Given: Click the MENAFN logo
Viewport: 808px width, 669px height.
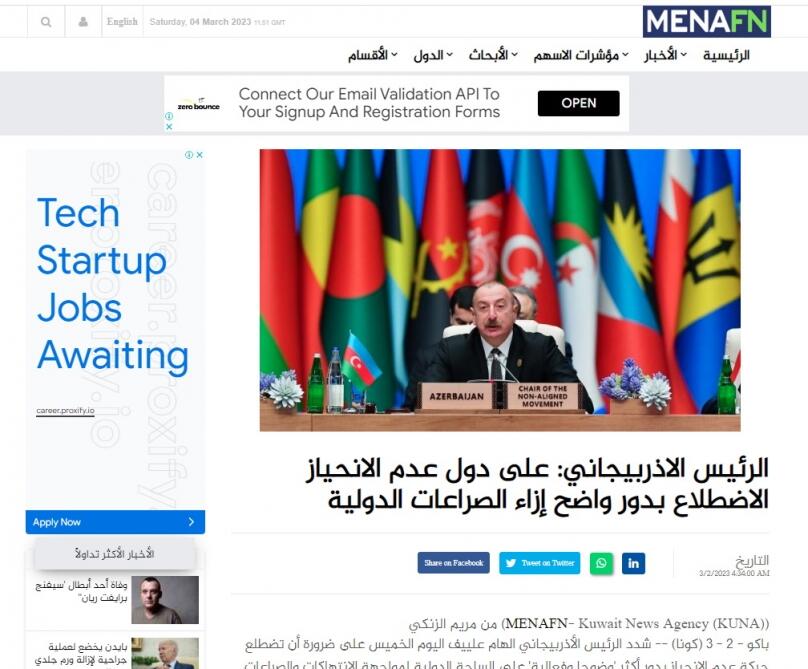Looking at the screenshot, I should (x=706, y=22).
